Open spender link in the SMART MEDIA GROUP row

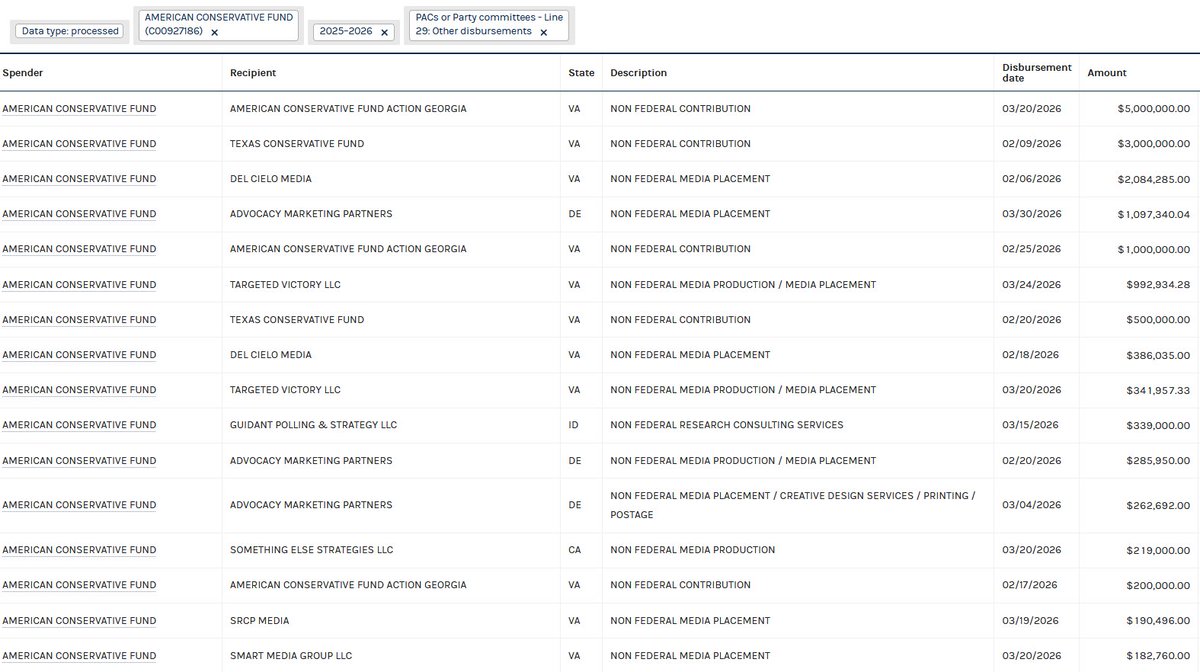pos(79,656)
